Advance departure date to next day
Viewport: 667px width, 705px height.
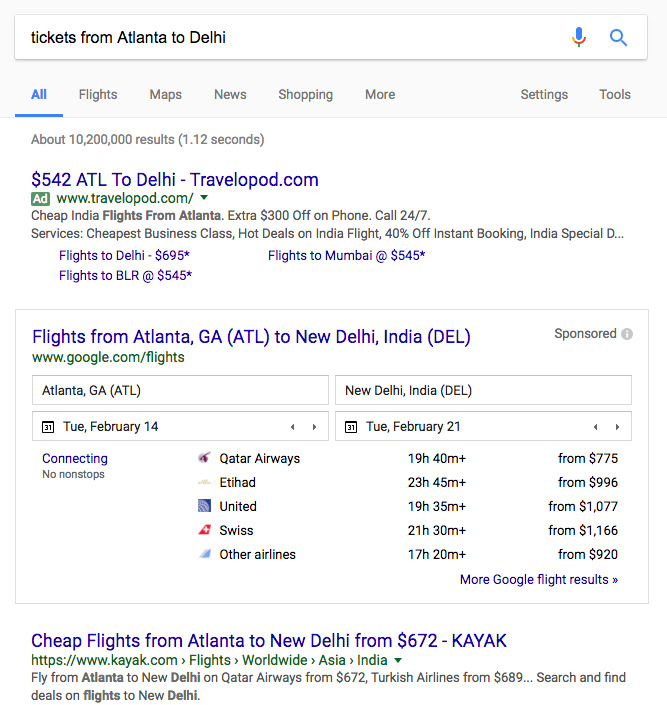(x=314, y=427)
